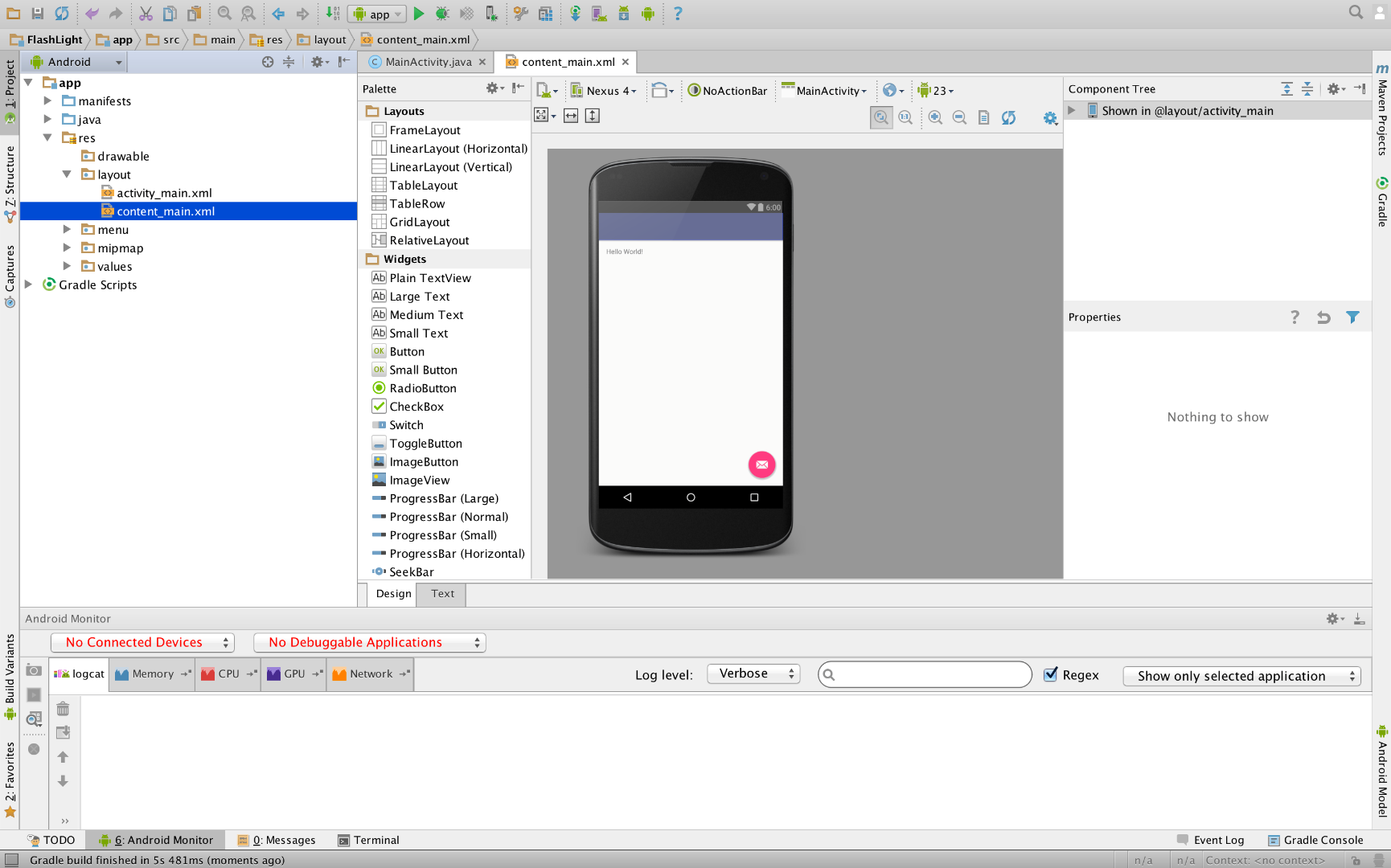Change API level via the 23 dropdown
This screenshot has width=1391, height=868.
[935, 90]
